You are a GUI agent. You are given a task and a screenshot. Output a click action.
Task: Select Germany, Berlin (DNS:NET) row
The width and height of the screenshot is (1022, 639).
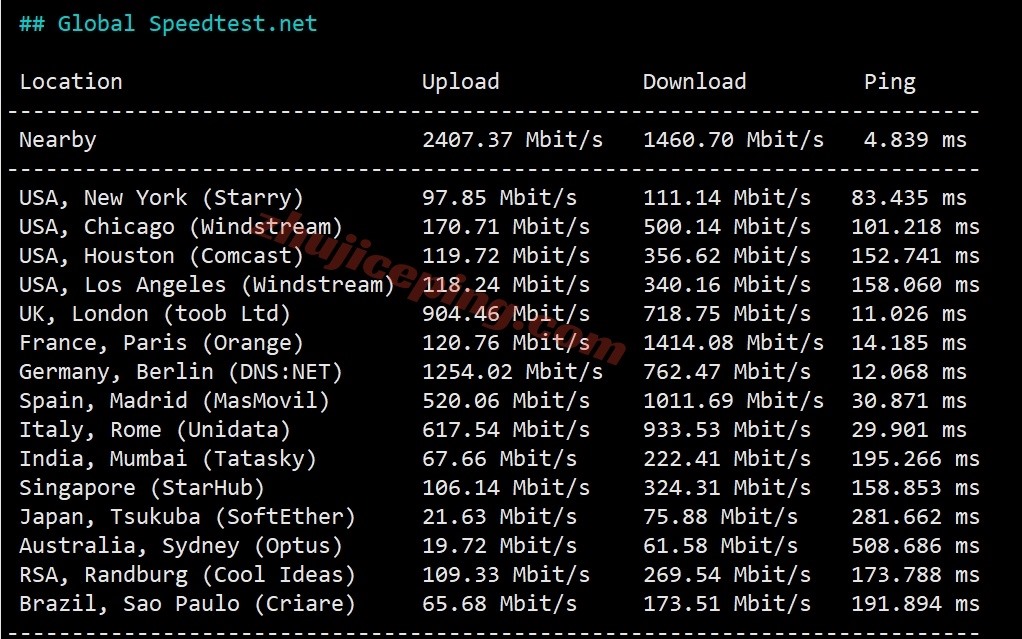point(499,372)
